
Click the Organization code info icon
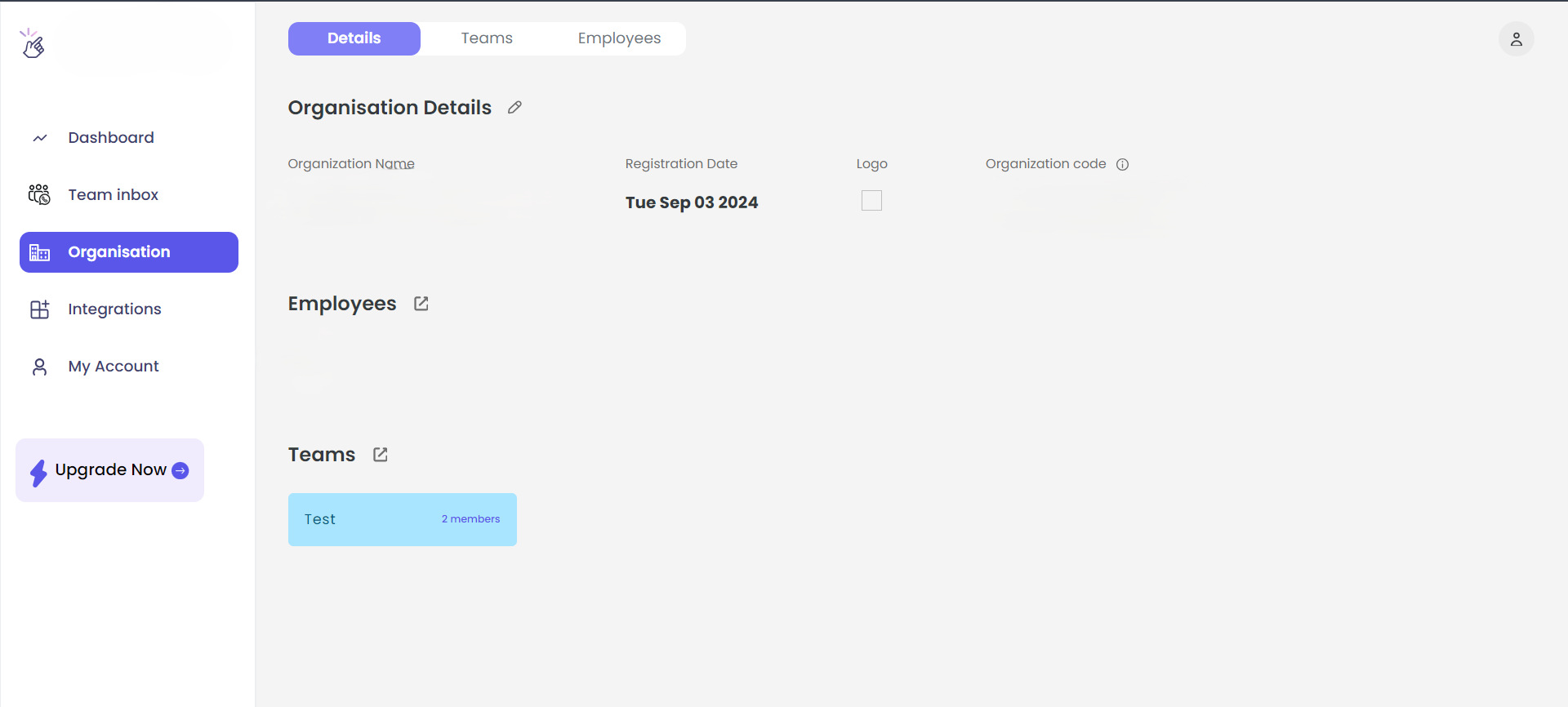1123,164
